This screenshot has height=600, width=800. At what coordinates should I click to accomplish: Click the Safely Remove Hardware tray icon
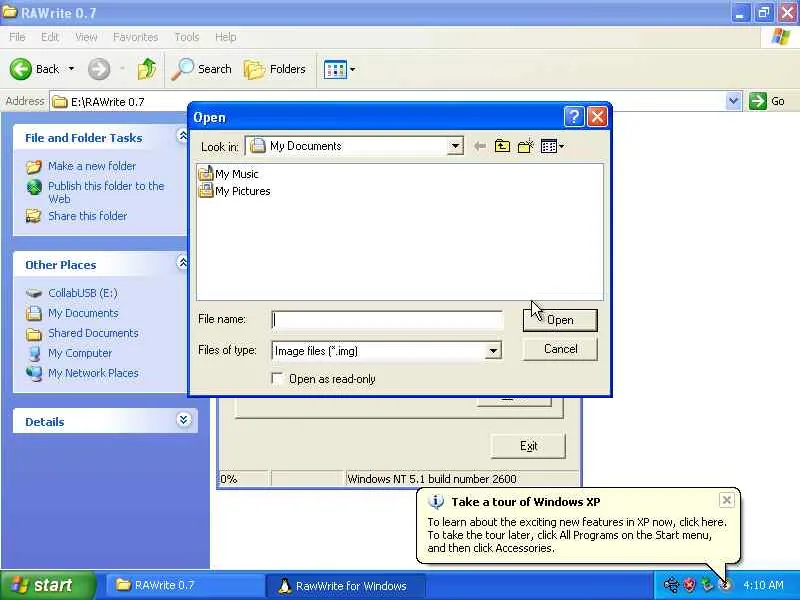click(671, 585)
